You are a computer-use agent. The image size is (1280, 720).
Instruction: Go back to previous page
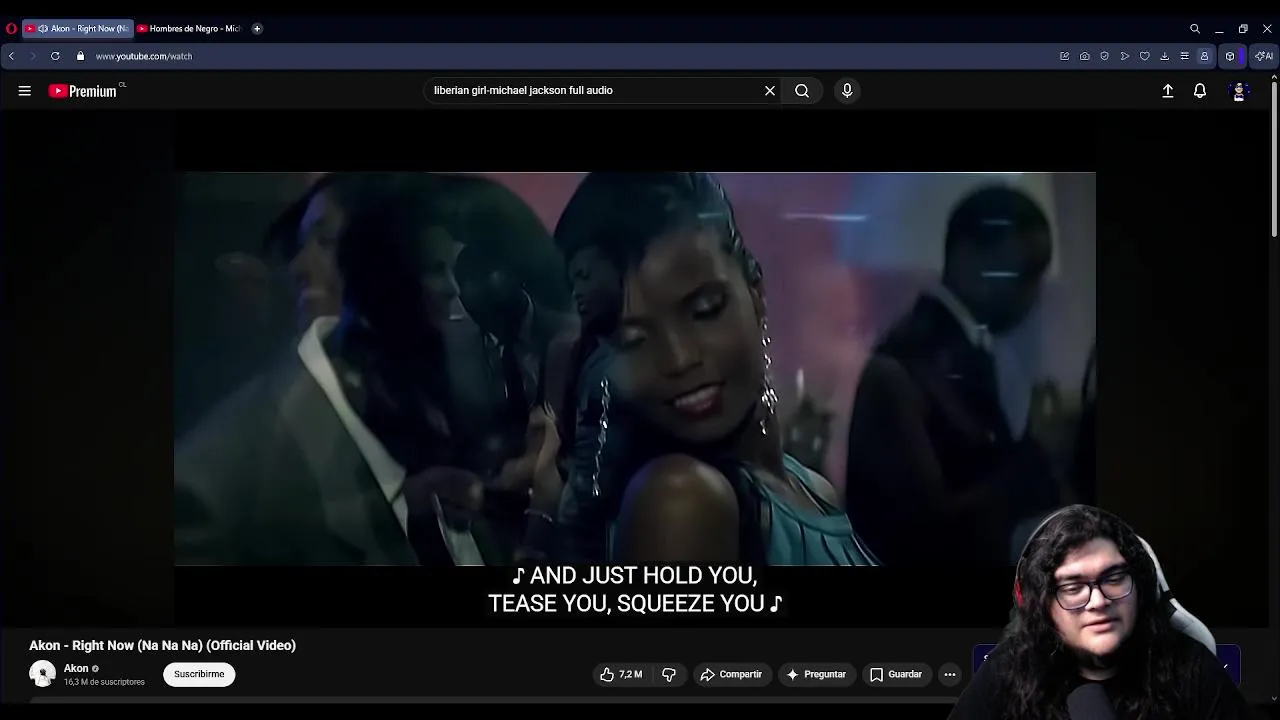11,56
